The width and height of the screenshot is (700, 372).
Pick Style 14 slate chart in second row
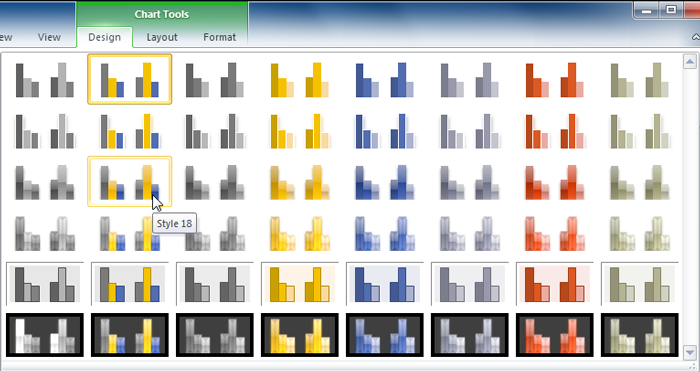(x=470, y=131)
